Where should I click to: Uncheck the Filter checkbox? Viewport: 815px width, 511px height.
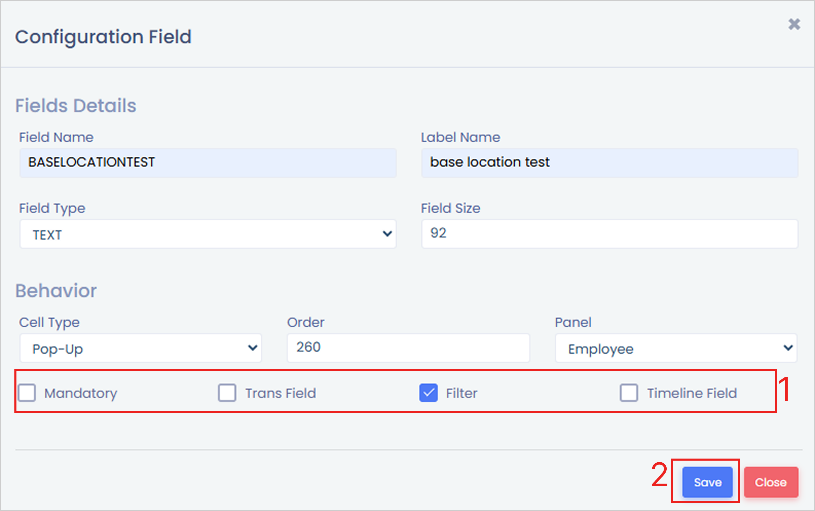pyautogui.click(x=428, y=393)
